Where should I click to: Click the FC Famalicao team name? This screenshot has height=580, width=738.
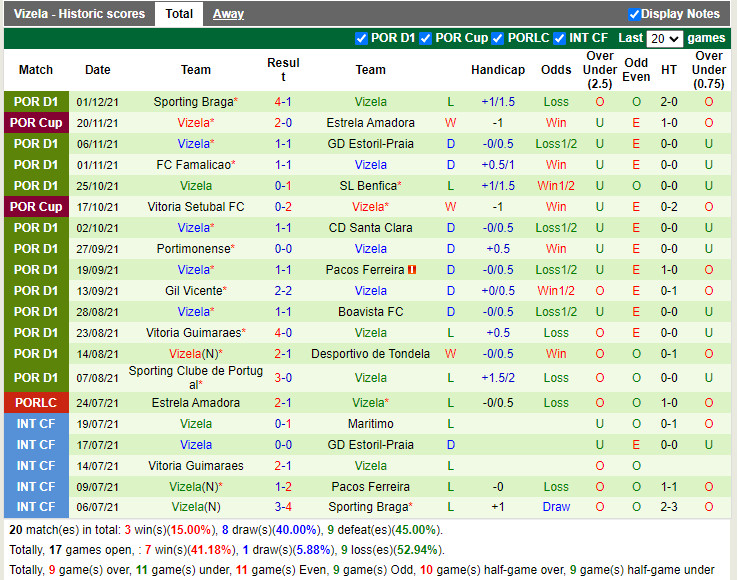click(194, 165)
